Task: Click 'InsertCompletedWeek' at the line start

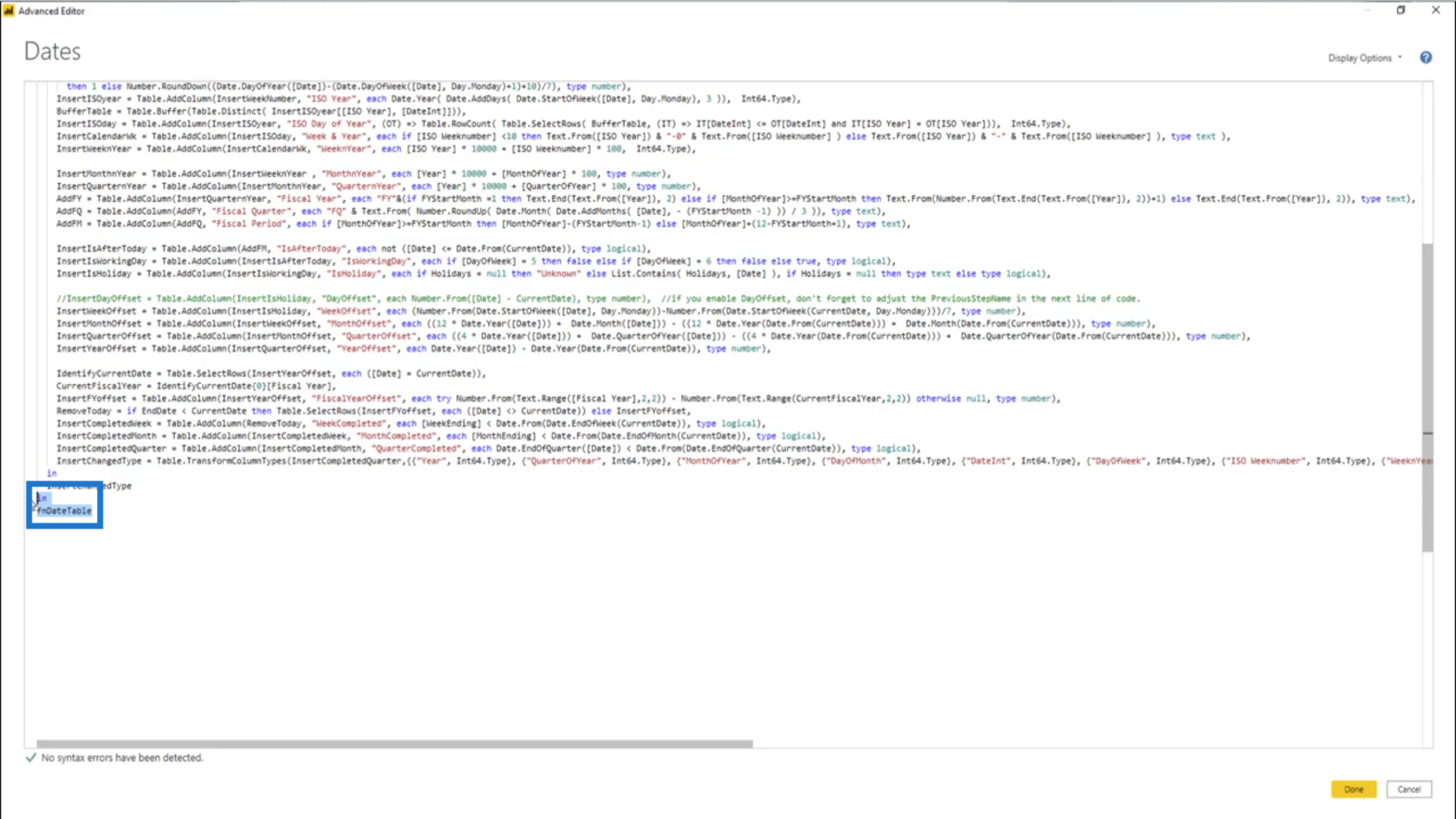Action: tap(104, 424)
